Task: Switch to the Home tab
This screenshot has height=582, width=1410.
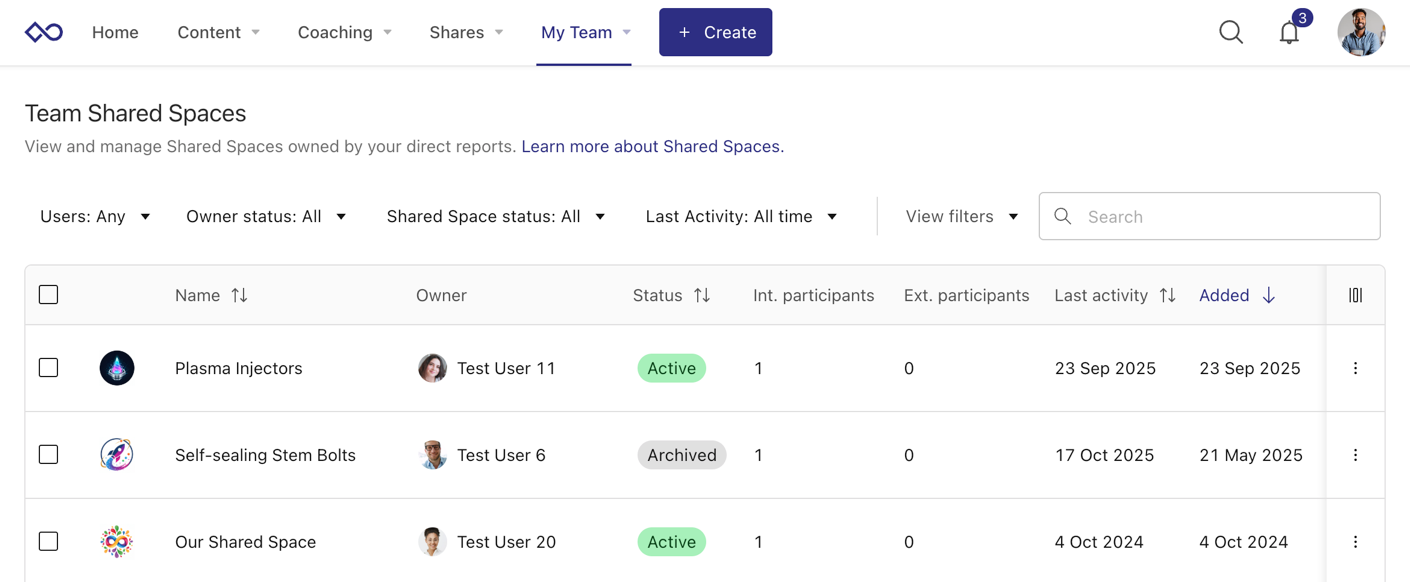Action: pos(115,32)
